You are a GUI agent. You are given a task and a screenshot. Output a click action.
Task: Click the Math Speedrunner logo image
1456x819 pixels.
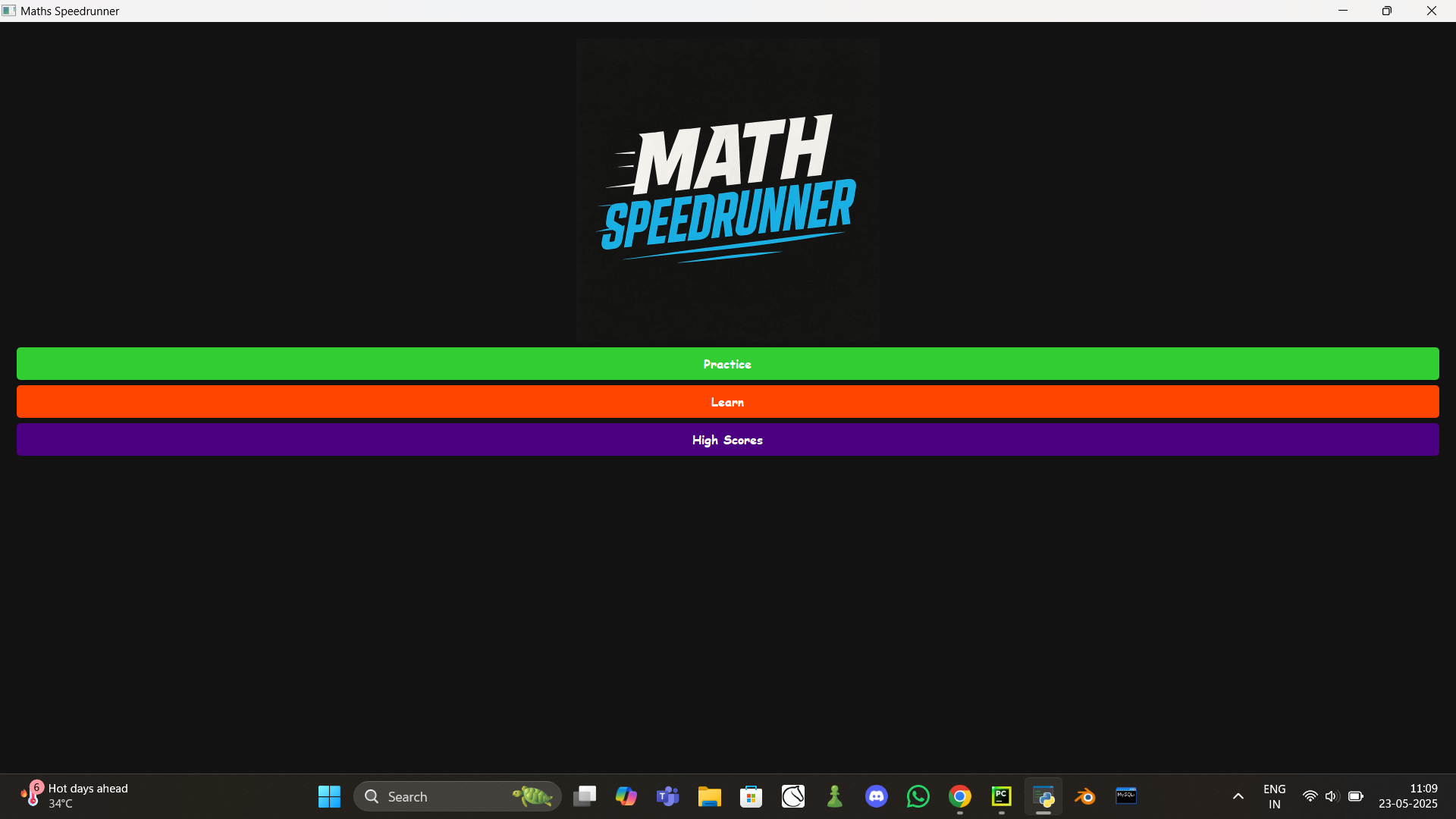tap(727, 190)
